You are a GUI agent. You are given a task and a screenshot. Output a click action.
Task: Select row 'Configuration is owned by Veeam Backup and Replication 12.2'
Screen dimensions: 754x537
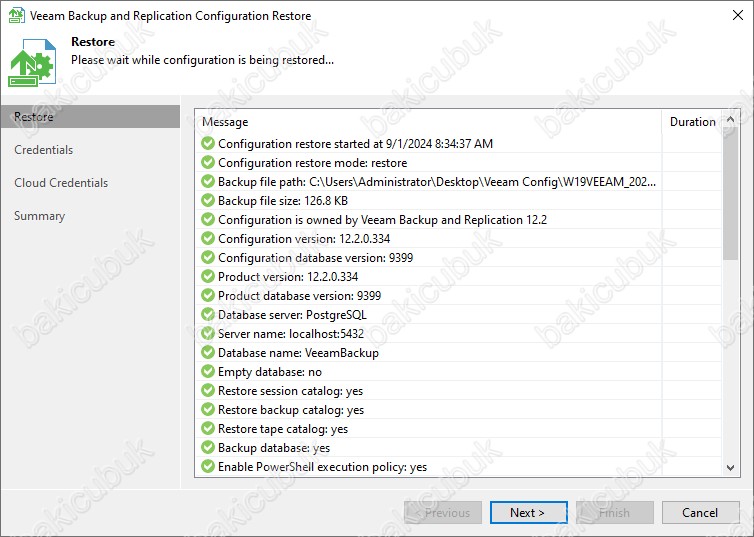[459, 219]
